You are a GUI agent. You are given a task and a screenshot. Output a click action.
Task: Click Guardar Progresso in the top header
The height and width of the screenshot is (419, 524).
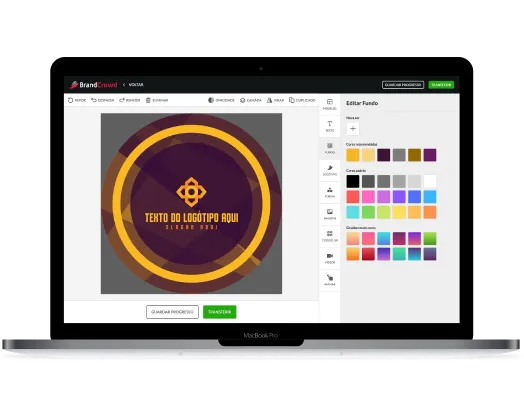tap(403, 85)
